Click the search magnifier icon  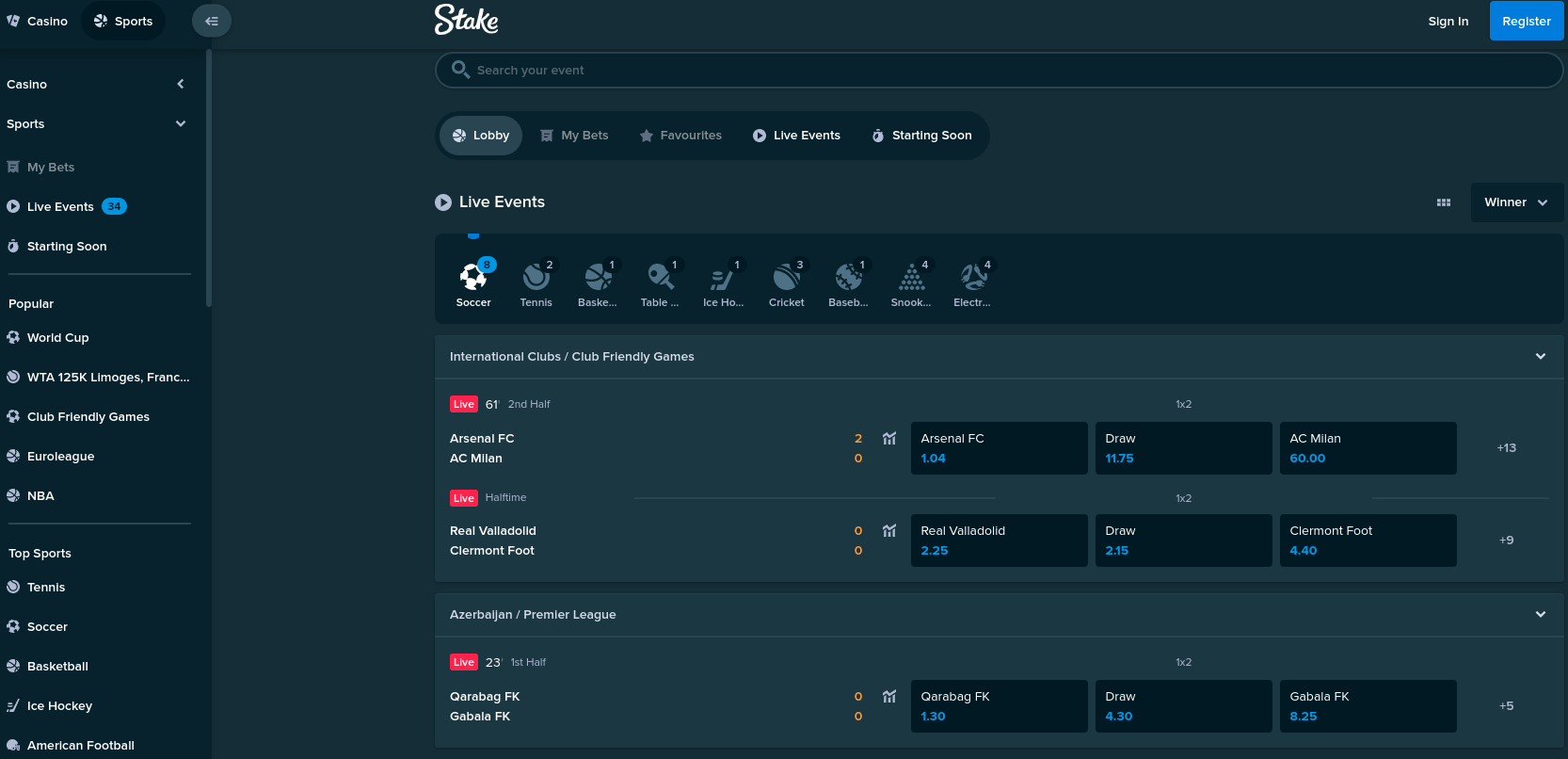460,70
